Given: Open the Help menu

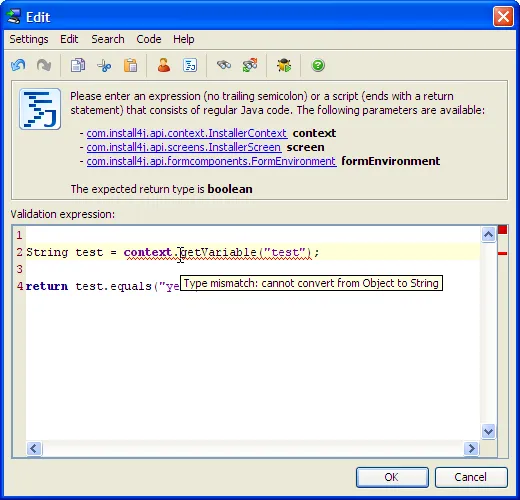Looking at the screenshot, I should (x=184, y=39).
